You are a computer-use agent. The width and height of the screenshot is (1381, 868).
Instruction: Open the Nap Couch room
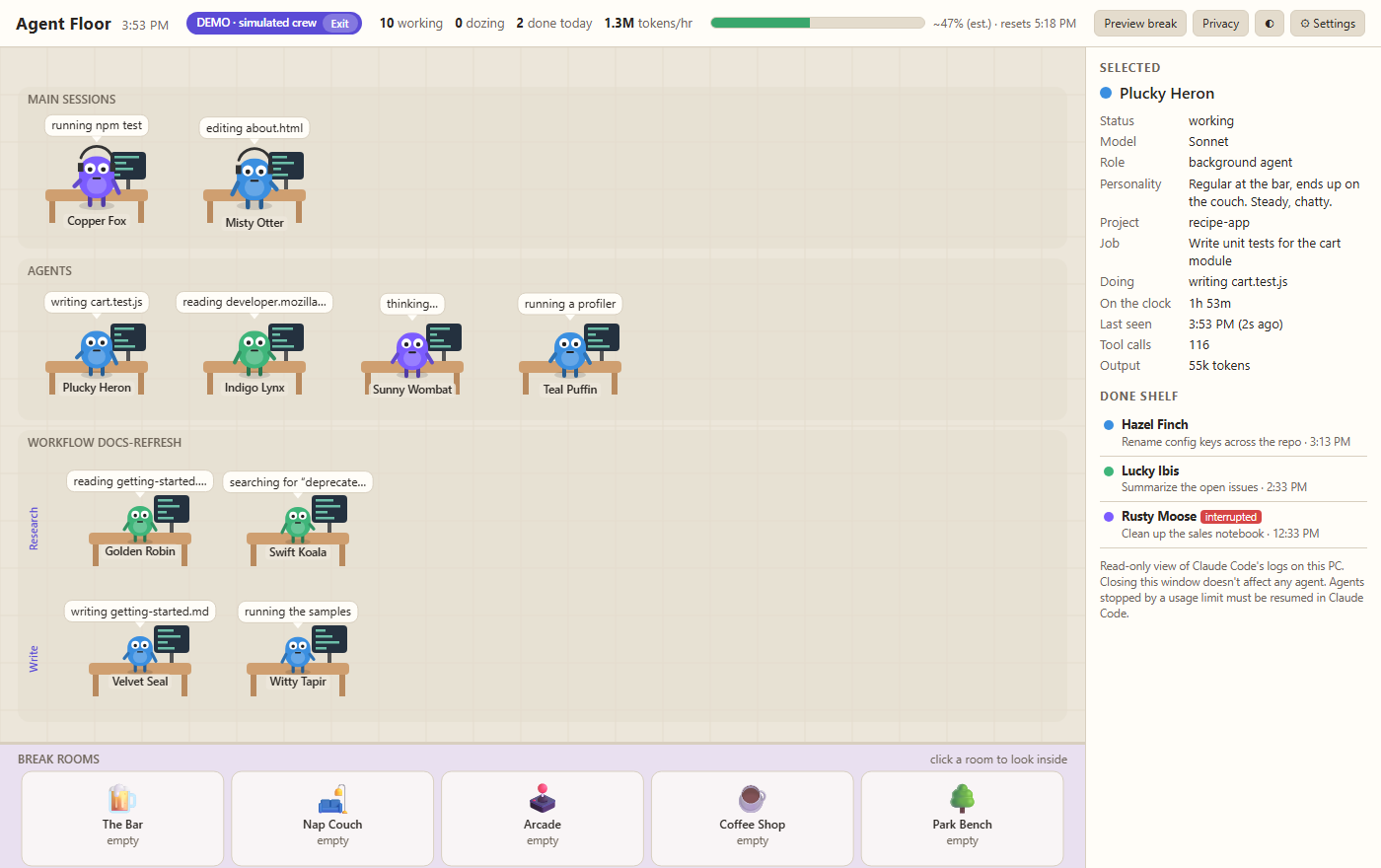pos(332,819)
